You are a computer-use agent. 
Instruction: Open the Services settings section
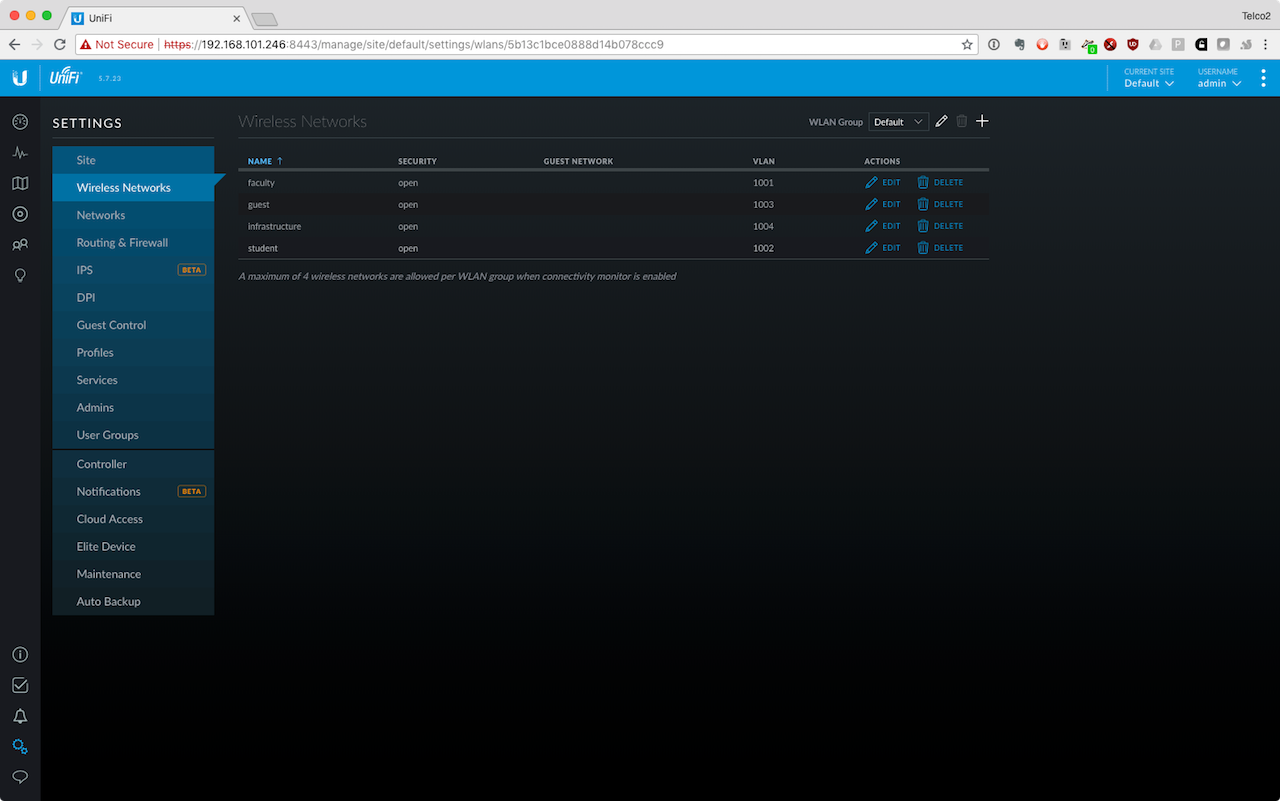tap(133, 380)
